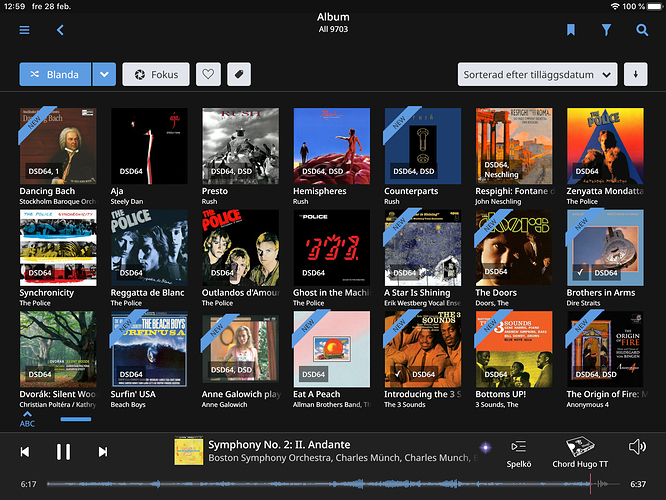The height and width of the screenshot is (500, 666).
Task: Open the Surfin' USA album cover
Action: click(149, 349)
